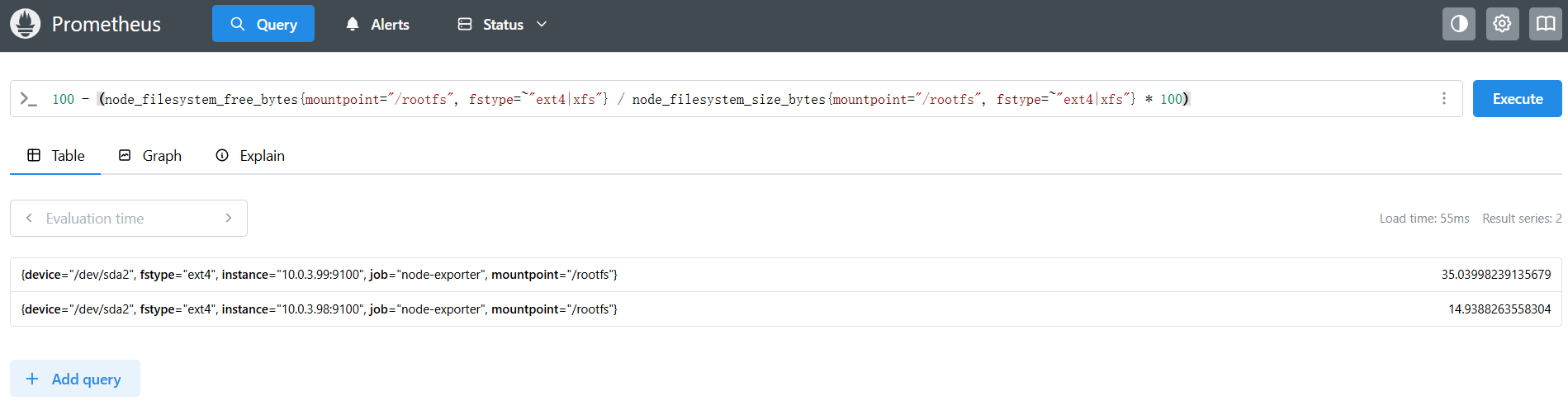The height and width of the screenshot is (410, 1568).
Task: Click the value 35.03998239135679
Action: pos(1495,275)
